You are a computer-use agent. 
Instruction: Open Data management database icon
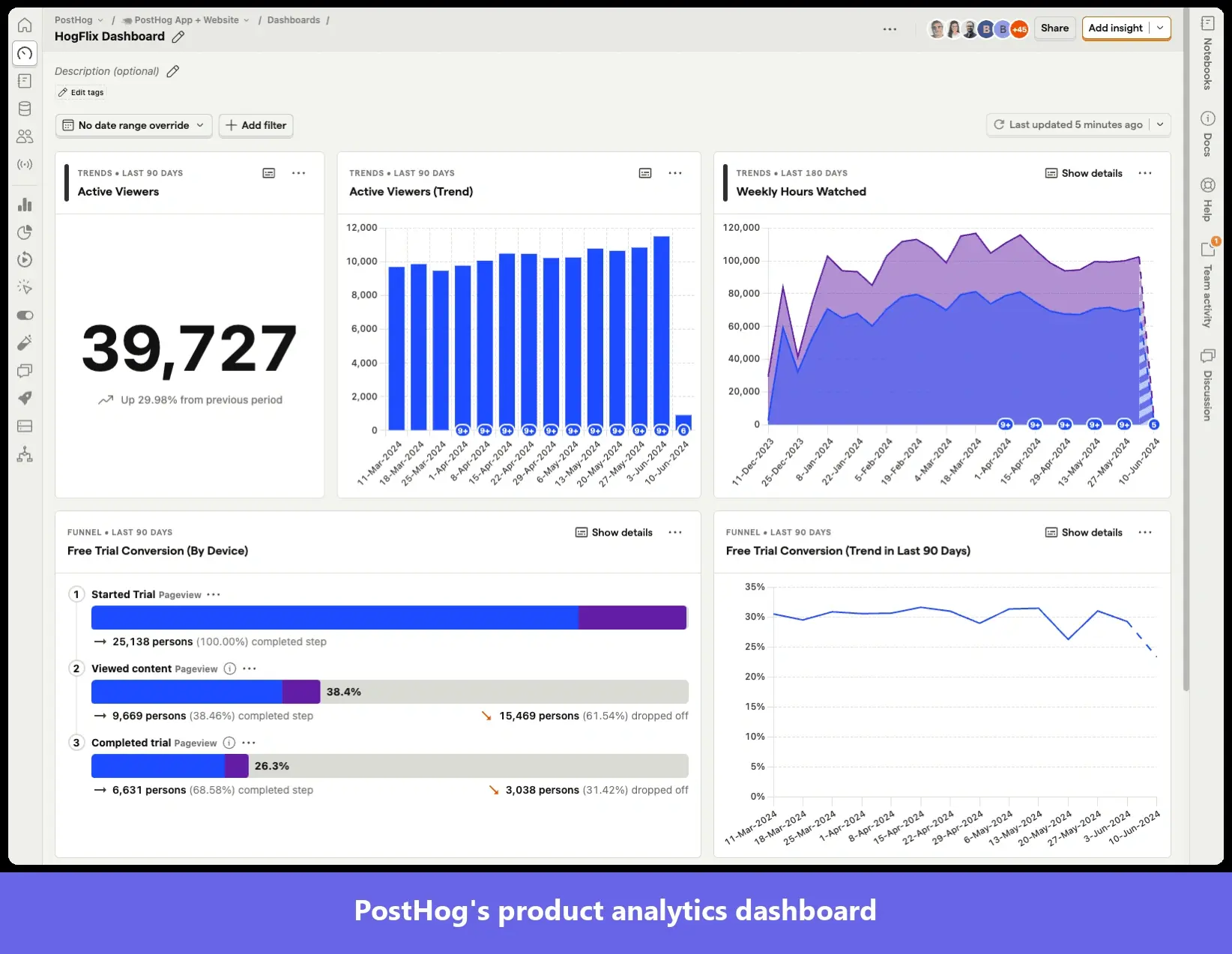click(x=25, y=109)
